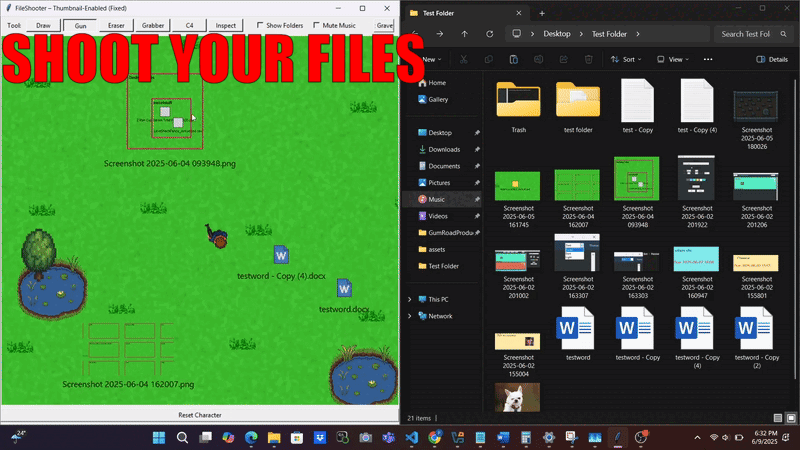This screenshot has height=450, width=800.
Task: Toggle the Details pane button
Action: (x=772, y=59)
